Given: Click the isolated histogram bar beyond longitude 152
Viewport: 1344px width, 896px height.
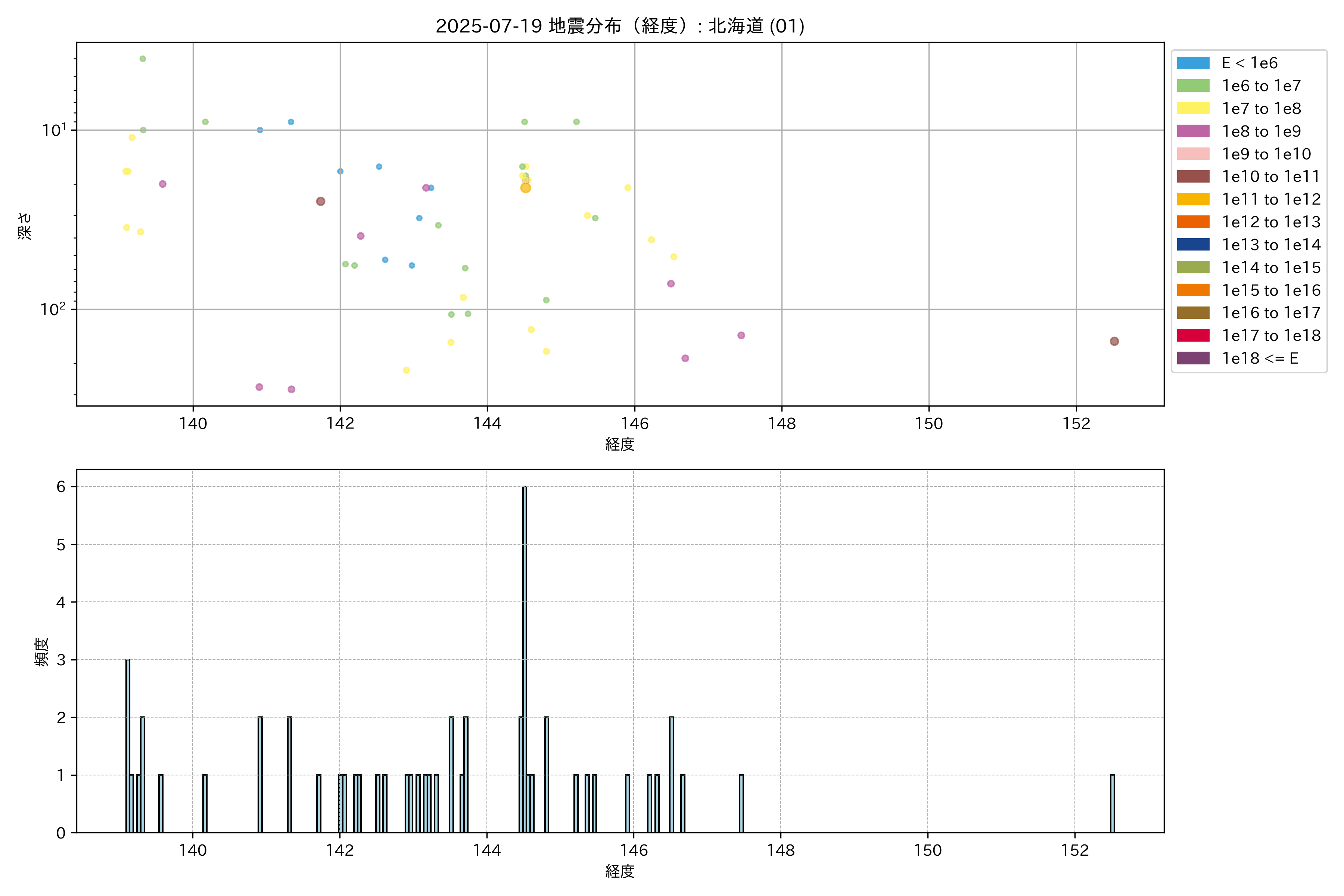Looking at the screenshot, I should pyautogui.click(x=1112, y=803).
